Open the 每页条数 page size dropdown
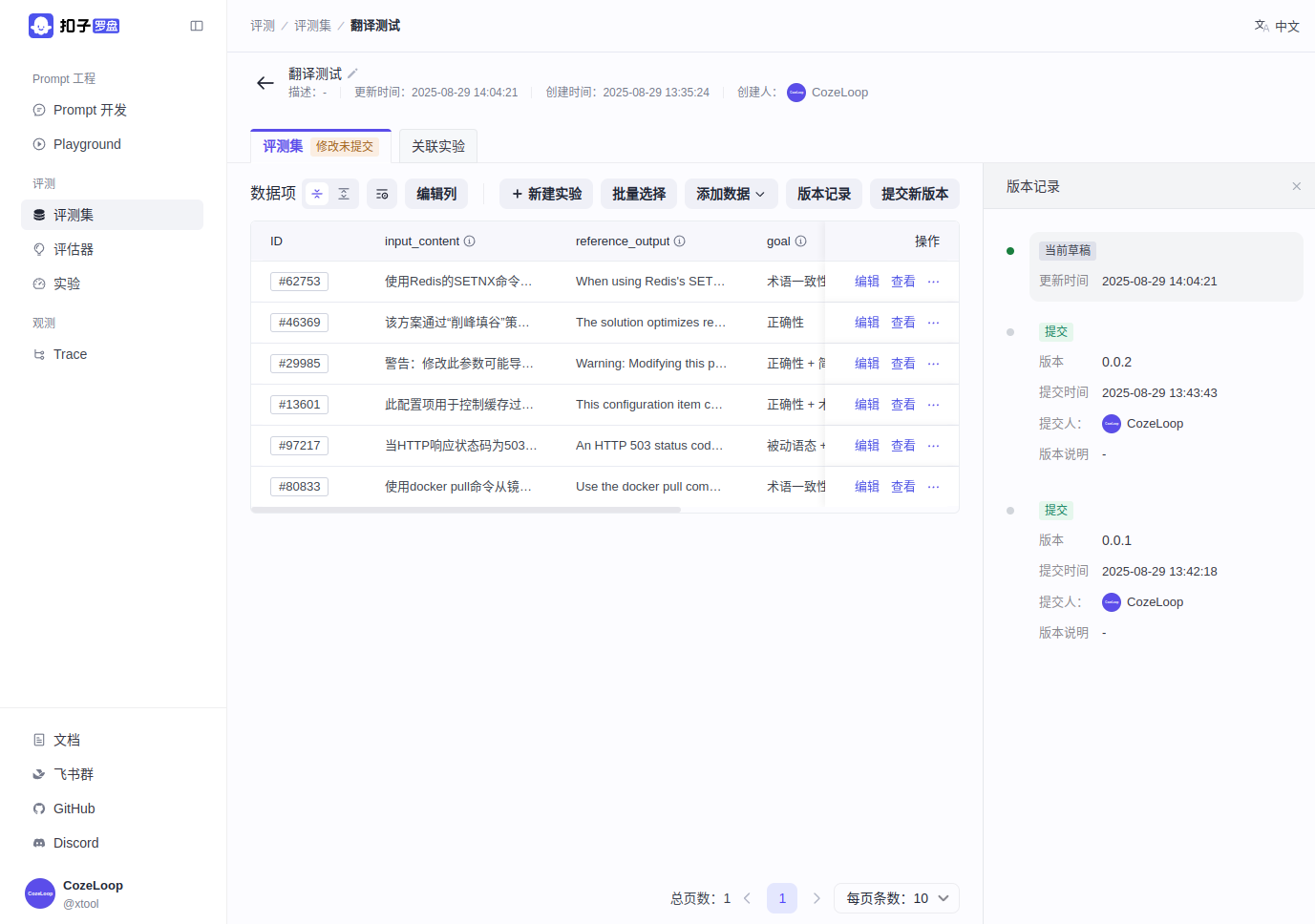This screenshot has width=1315, height=924. click(896, 898)
